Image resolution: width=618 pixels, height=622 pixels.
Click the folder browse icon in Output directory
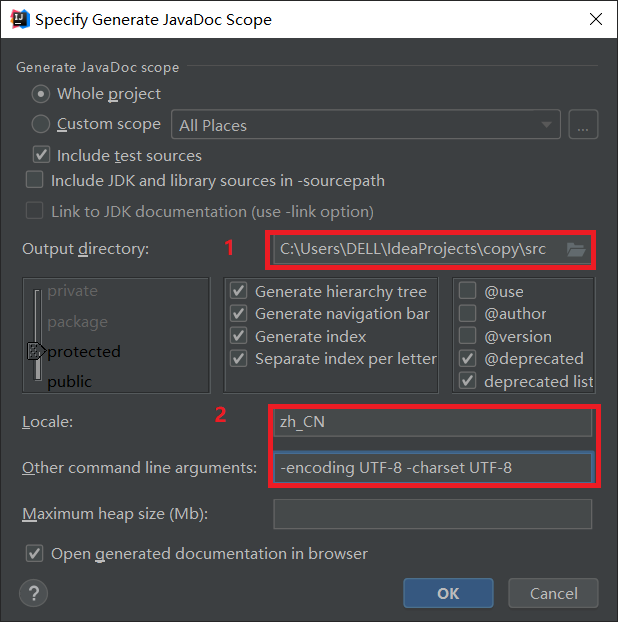[576, 249]
